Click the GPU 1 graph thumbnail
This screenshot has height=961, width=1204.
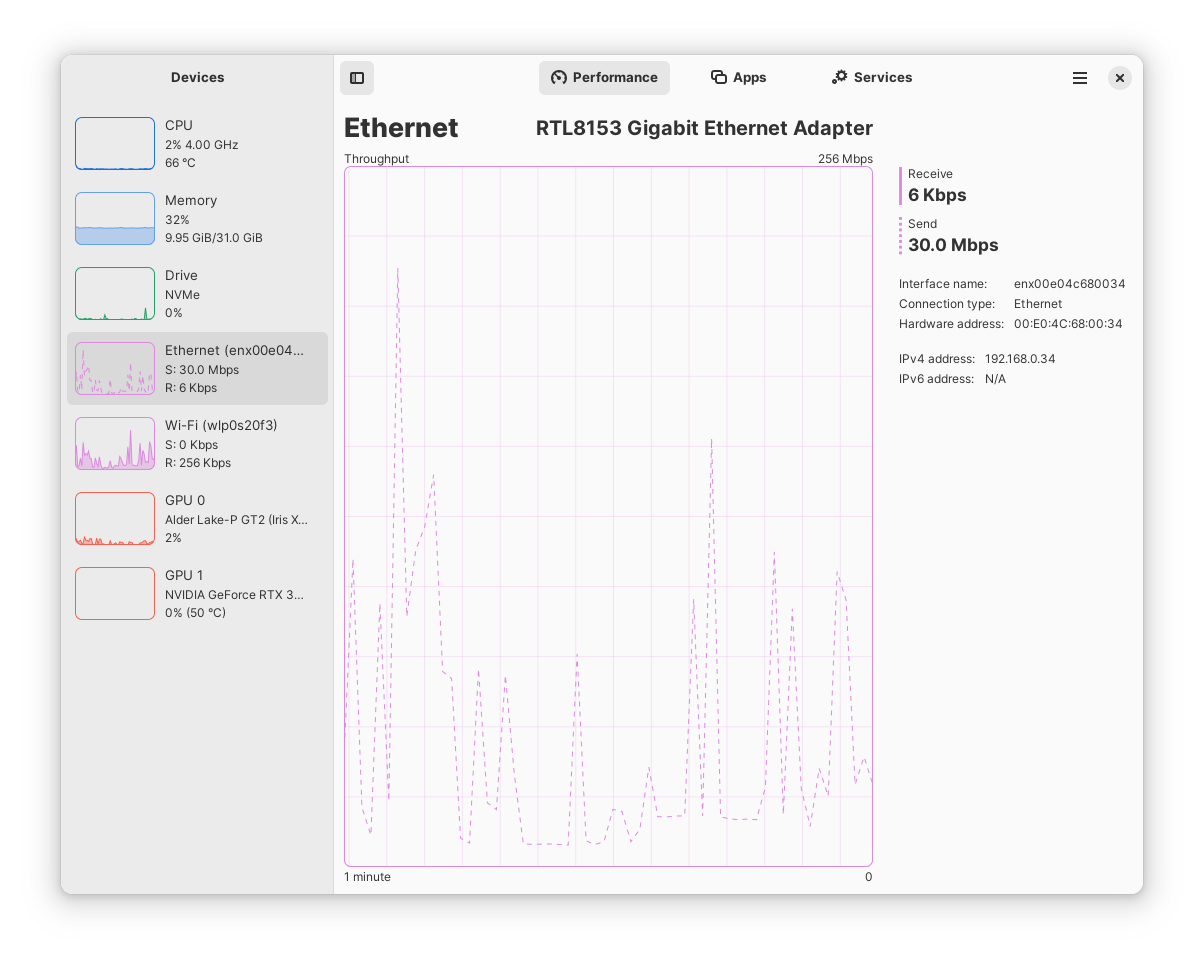115,594
